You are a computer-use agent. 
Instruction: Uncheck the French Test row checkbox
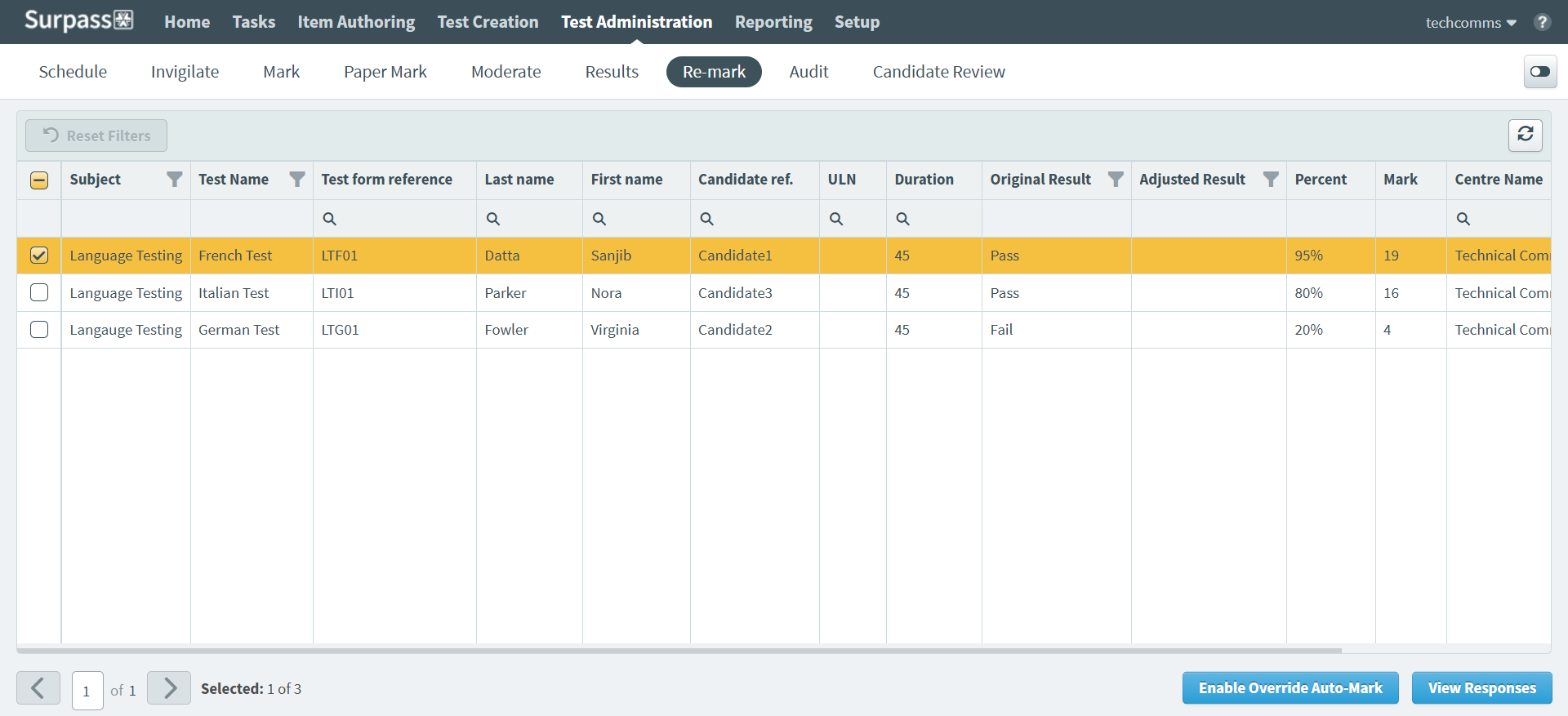(x=39, y=256)
